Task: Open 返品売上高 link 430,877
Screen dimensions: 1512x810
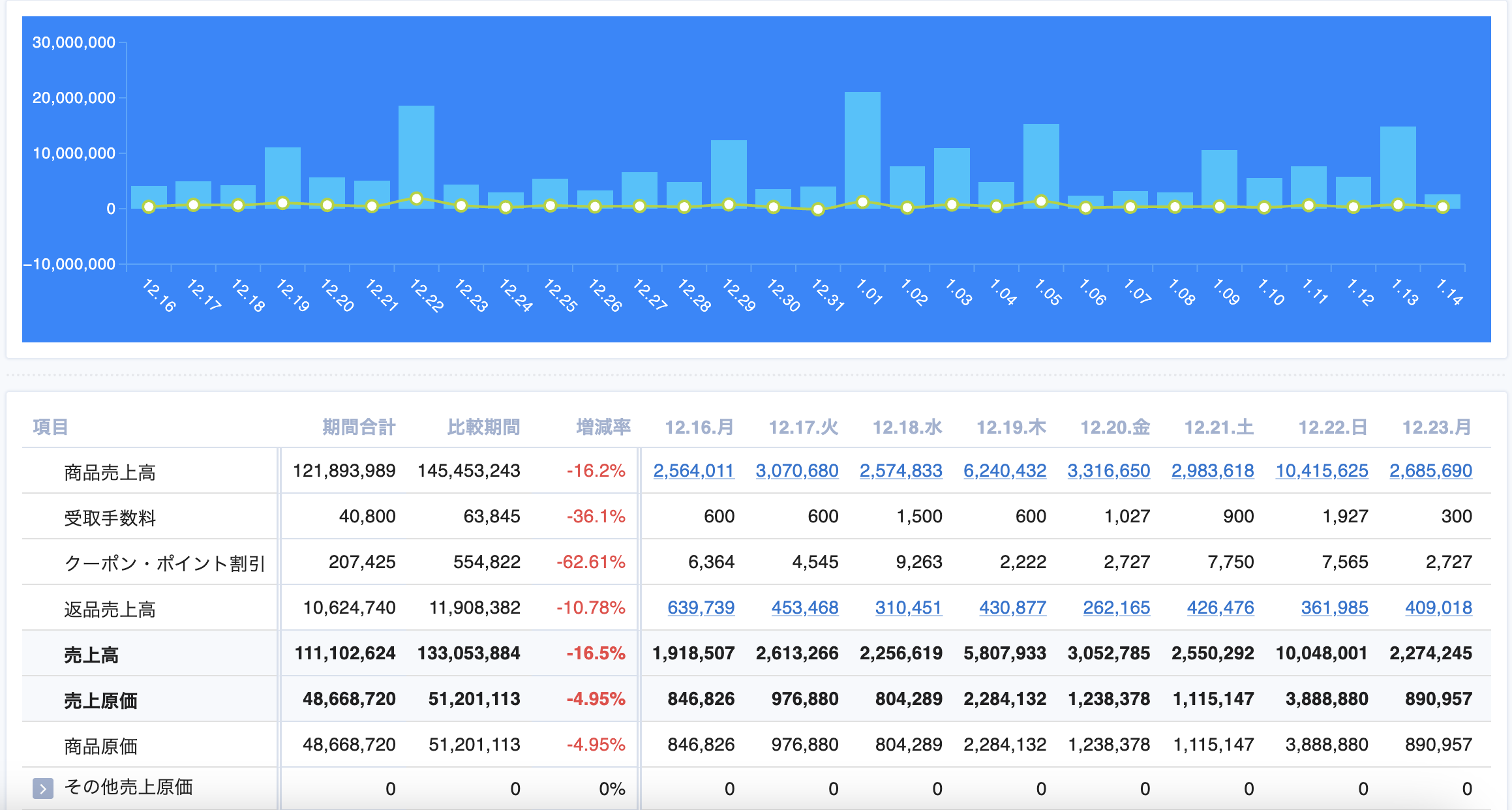Action: point(1012,608)
